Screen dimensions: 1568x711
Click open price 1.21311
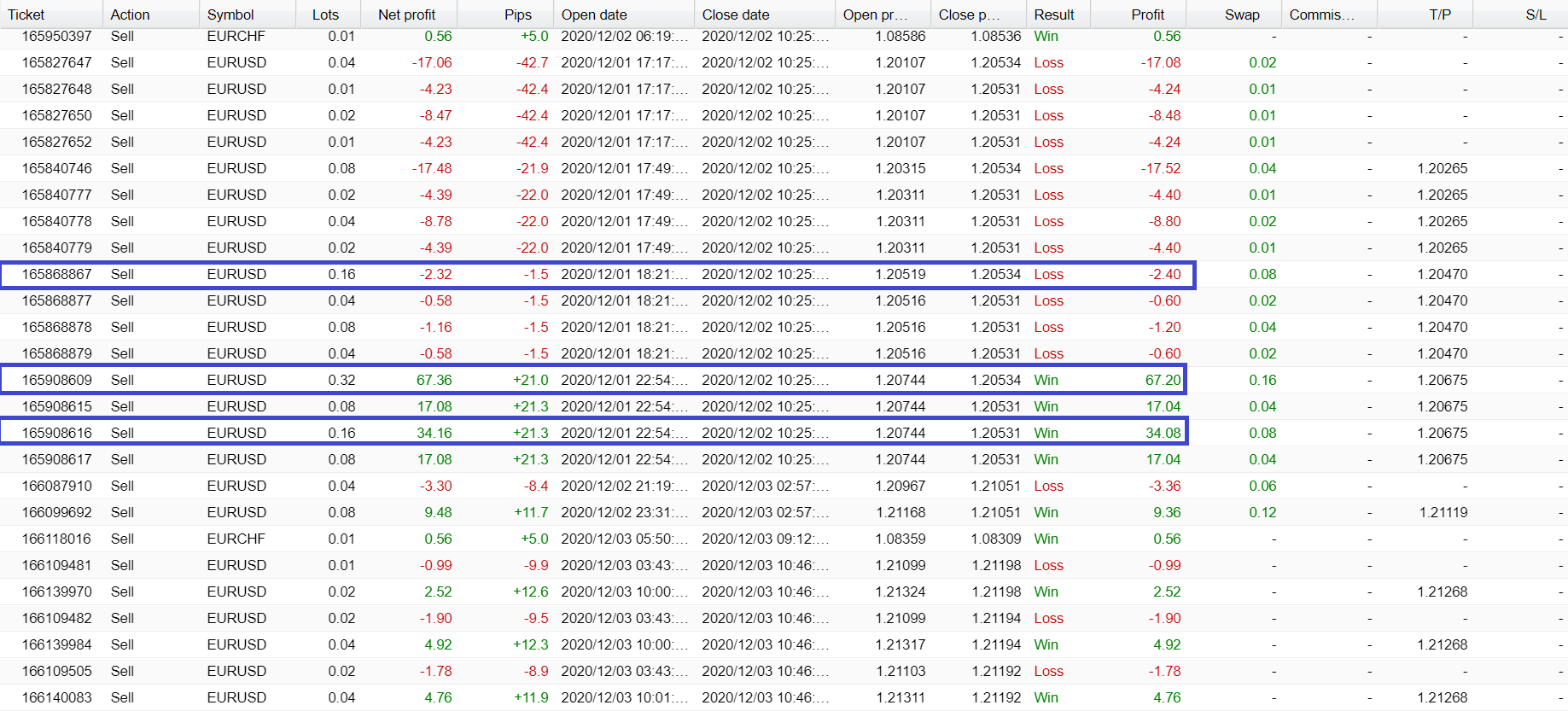901,697
